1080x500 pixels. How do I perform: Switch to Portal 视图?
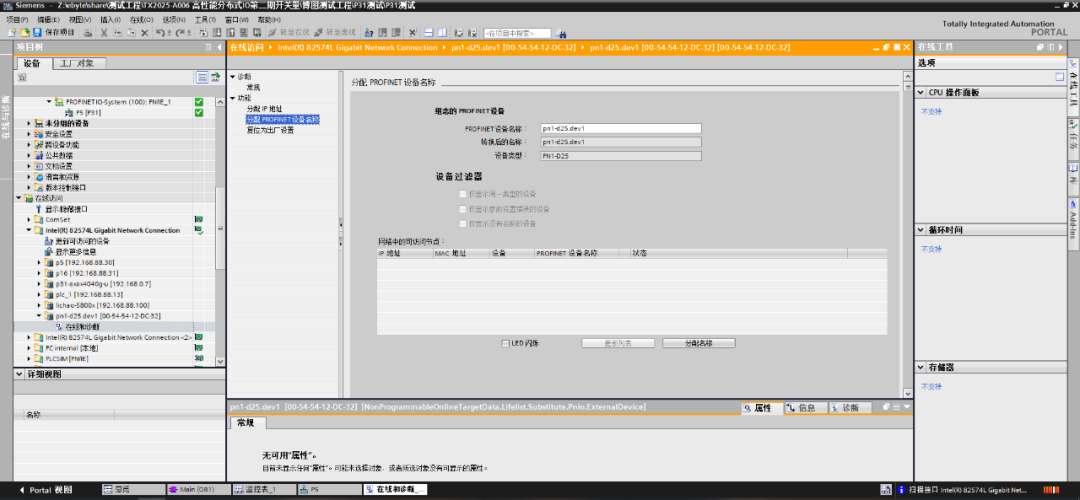[44, 490]
